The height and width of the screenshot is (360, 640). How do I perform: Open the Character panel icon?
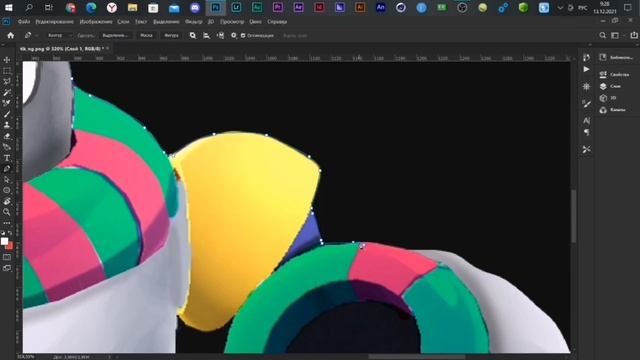point(587,121)
